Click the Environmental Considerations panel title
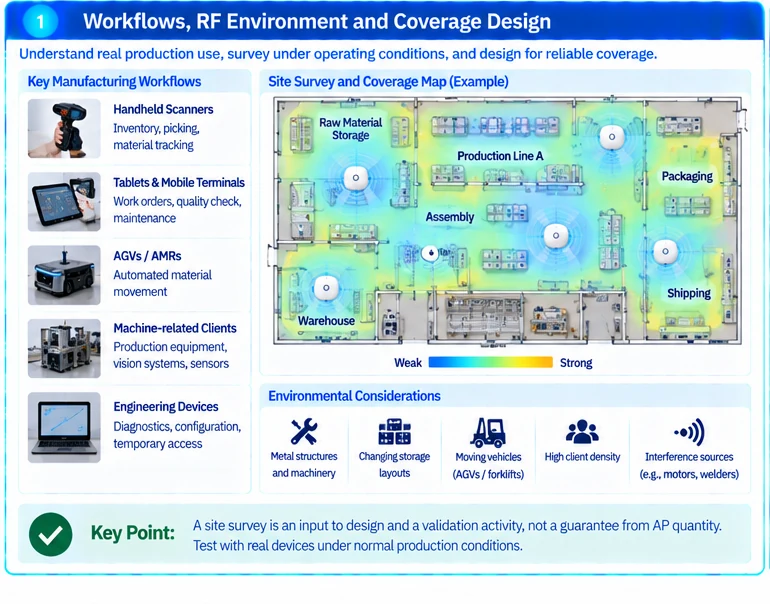The width and height of the screenshot is (770, 604). tap(354, 396)
